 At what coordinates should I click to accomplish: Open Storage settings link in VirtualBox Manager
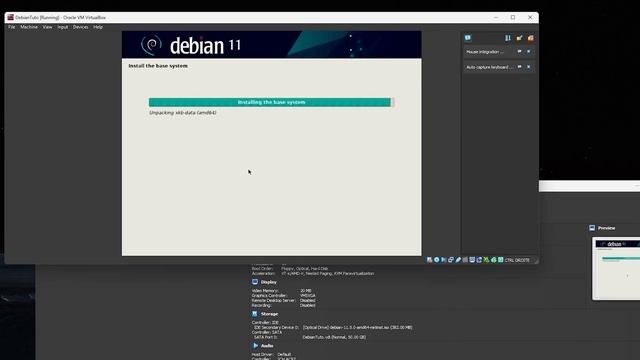coord(269,314)
